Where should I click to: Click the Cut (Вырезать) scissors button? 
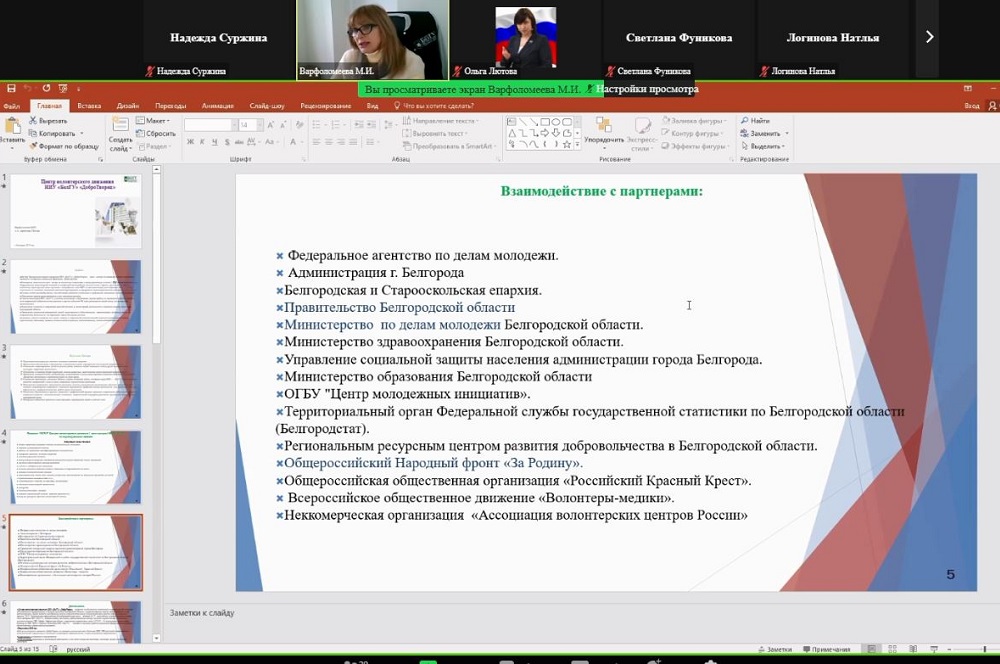pyautogui.click(x=52, y=120)
